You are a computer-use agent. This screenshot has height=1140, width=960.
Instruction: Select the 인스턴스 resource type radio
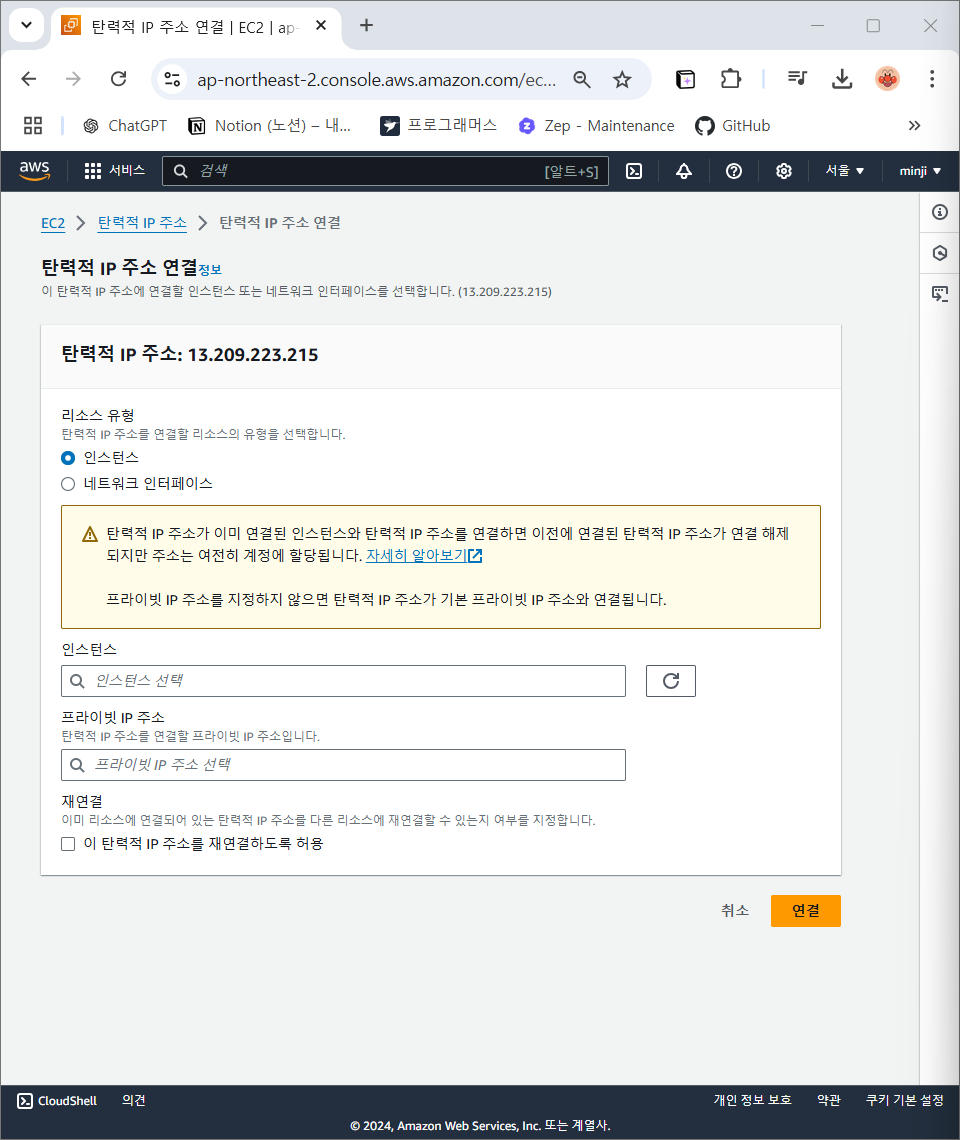[x=68, y=458]
